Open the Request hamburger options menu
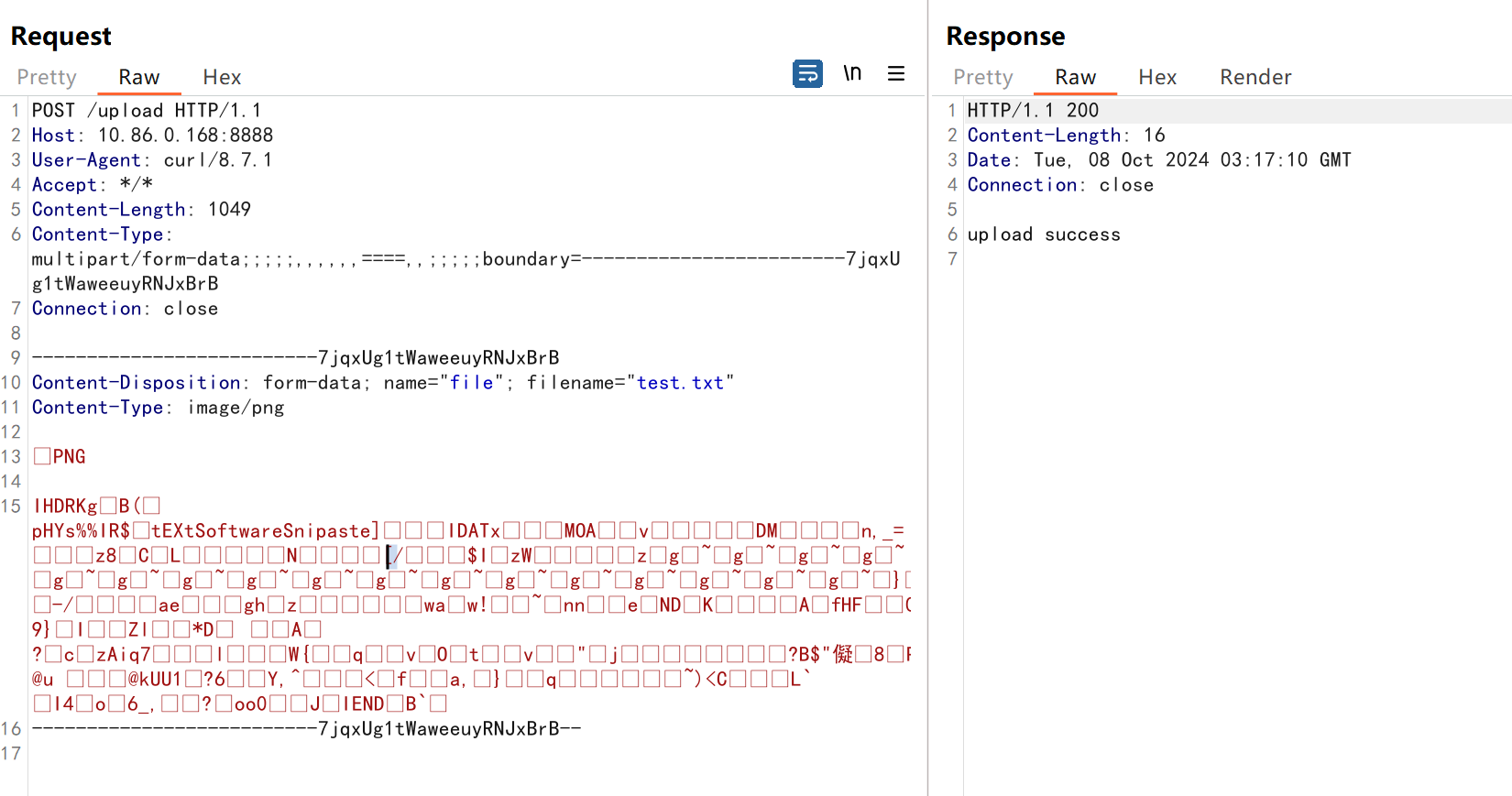The height and width of the screenshot is (796, 1512). tap(896, 73)
